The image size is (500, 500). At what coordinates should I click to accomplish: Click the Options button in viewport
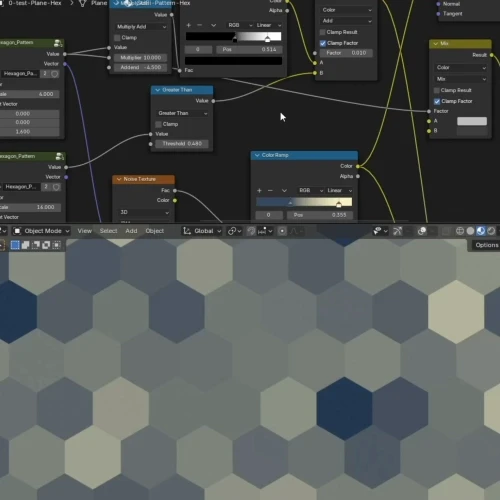pos(487,245)
